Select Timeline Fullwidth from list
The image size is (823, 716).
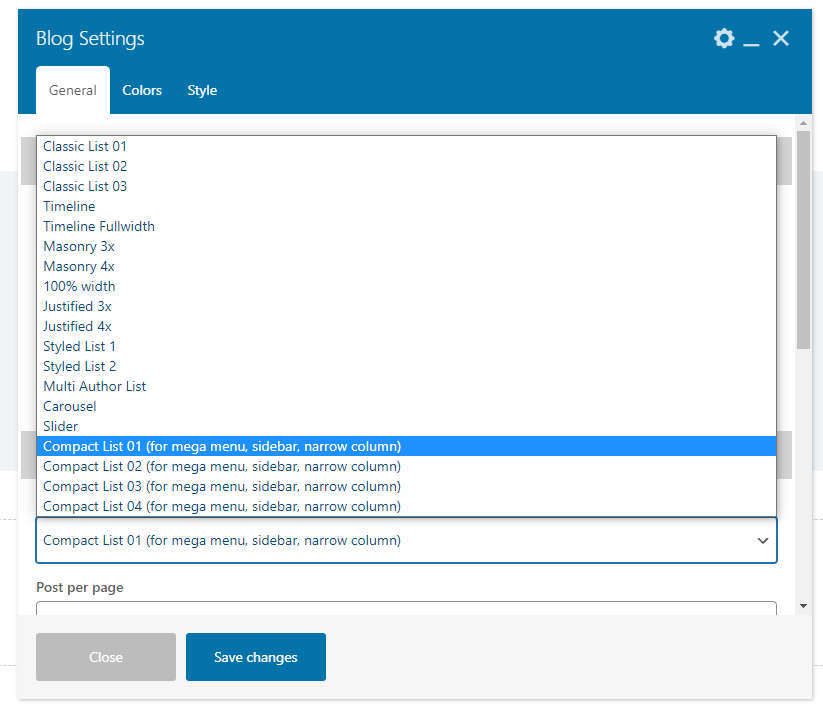coord(99,226)
